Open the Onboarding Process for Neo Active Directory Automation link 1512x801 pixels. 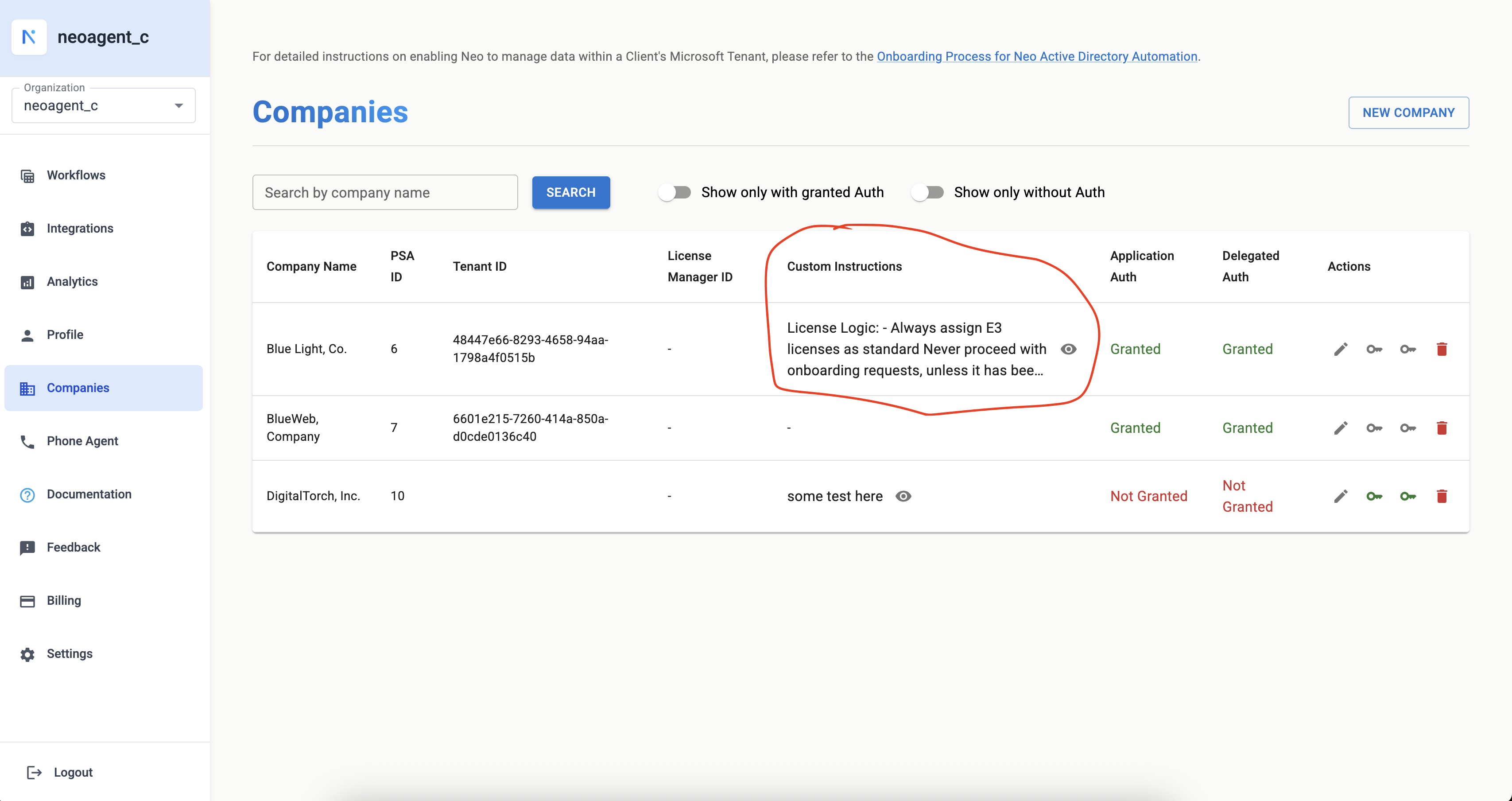pos(1036,56)
